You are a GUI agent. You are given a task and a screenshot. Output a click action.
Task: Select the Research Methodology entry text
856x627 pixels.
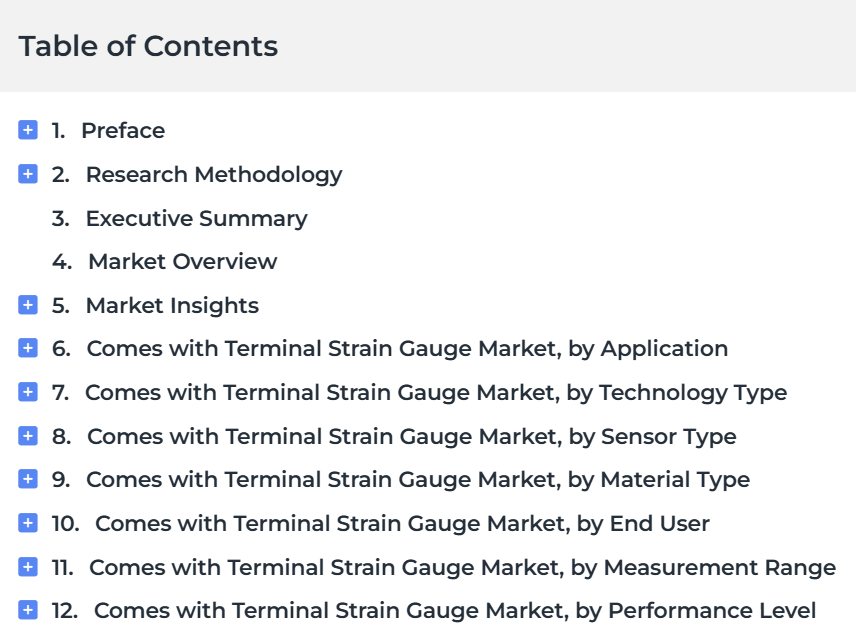(214, 175)
